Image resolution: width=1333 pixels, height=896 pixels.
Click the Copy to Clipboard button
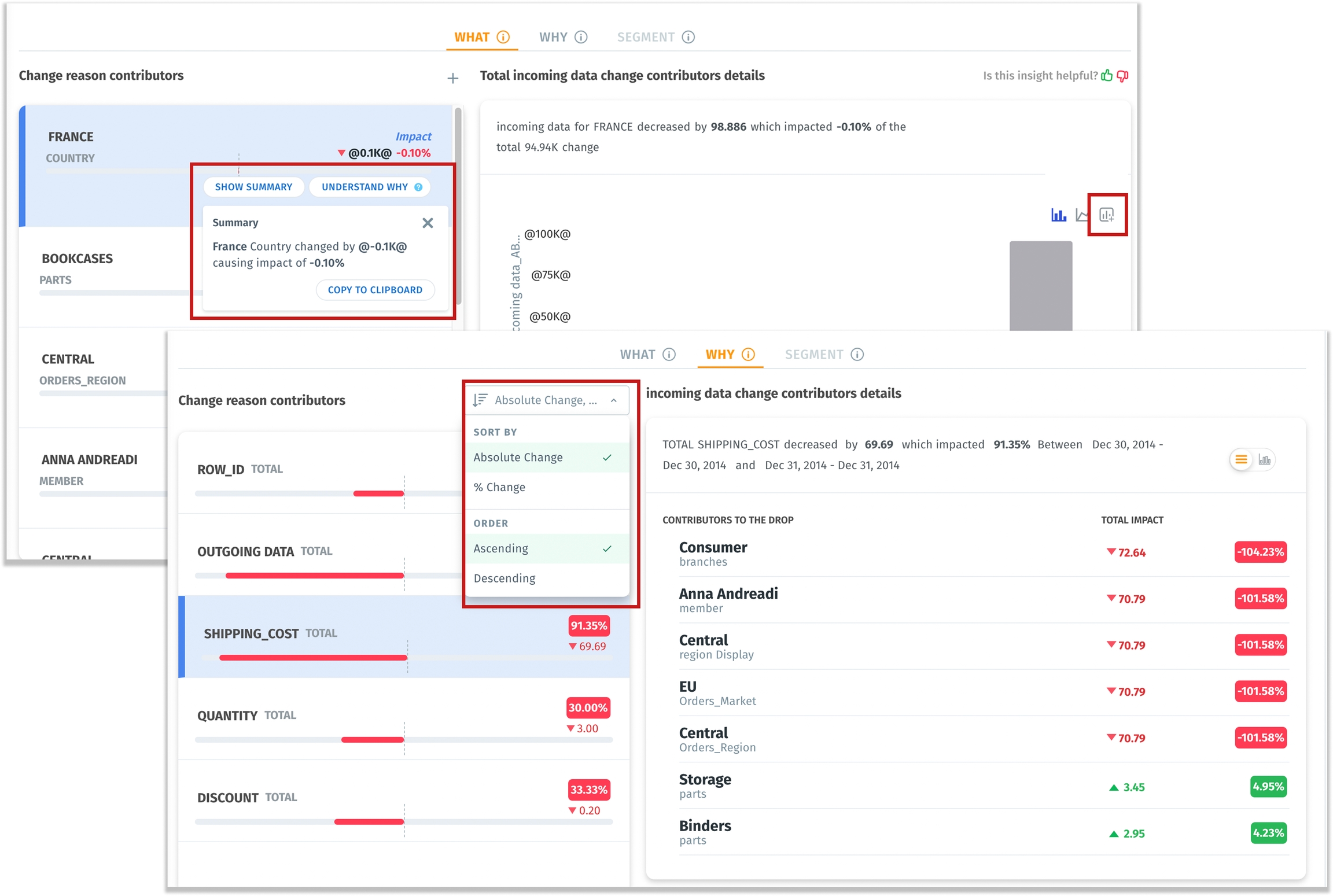375,290
